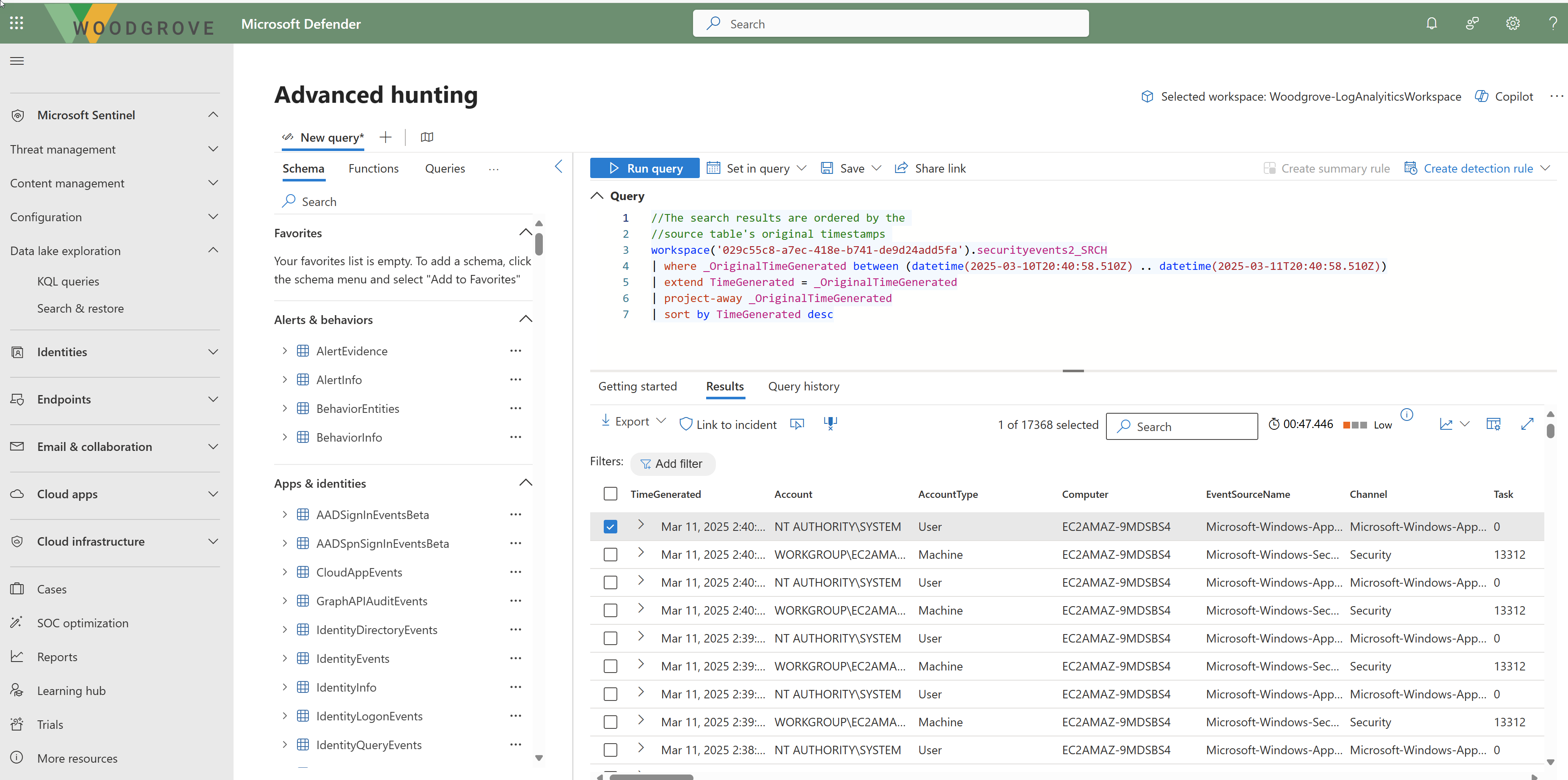Open the Export dropdown
The width and height of the screenshot is (1568, 780).
(633, 421)
